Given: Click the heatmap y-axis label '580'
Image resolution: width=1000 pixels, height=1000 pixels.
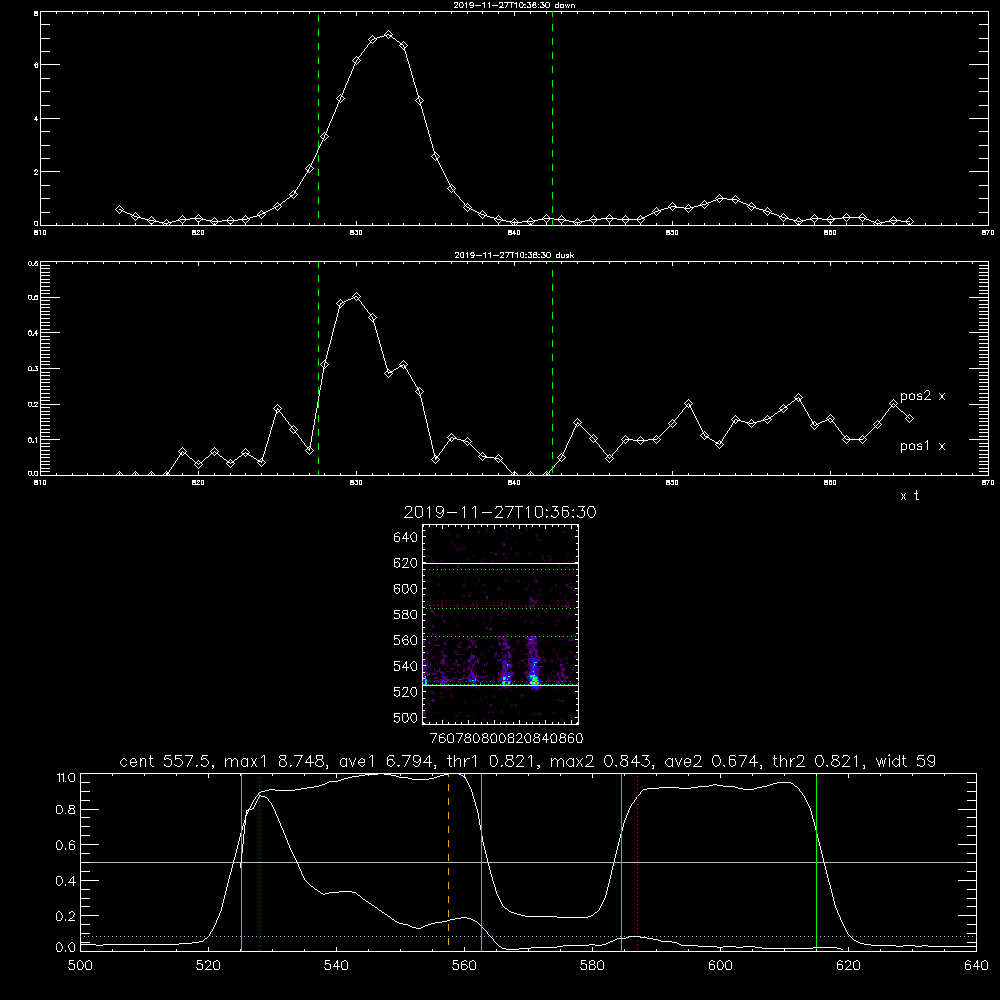Looking at the screenshot, I should coord(406,615).
